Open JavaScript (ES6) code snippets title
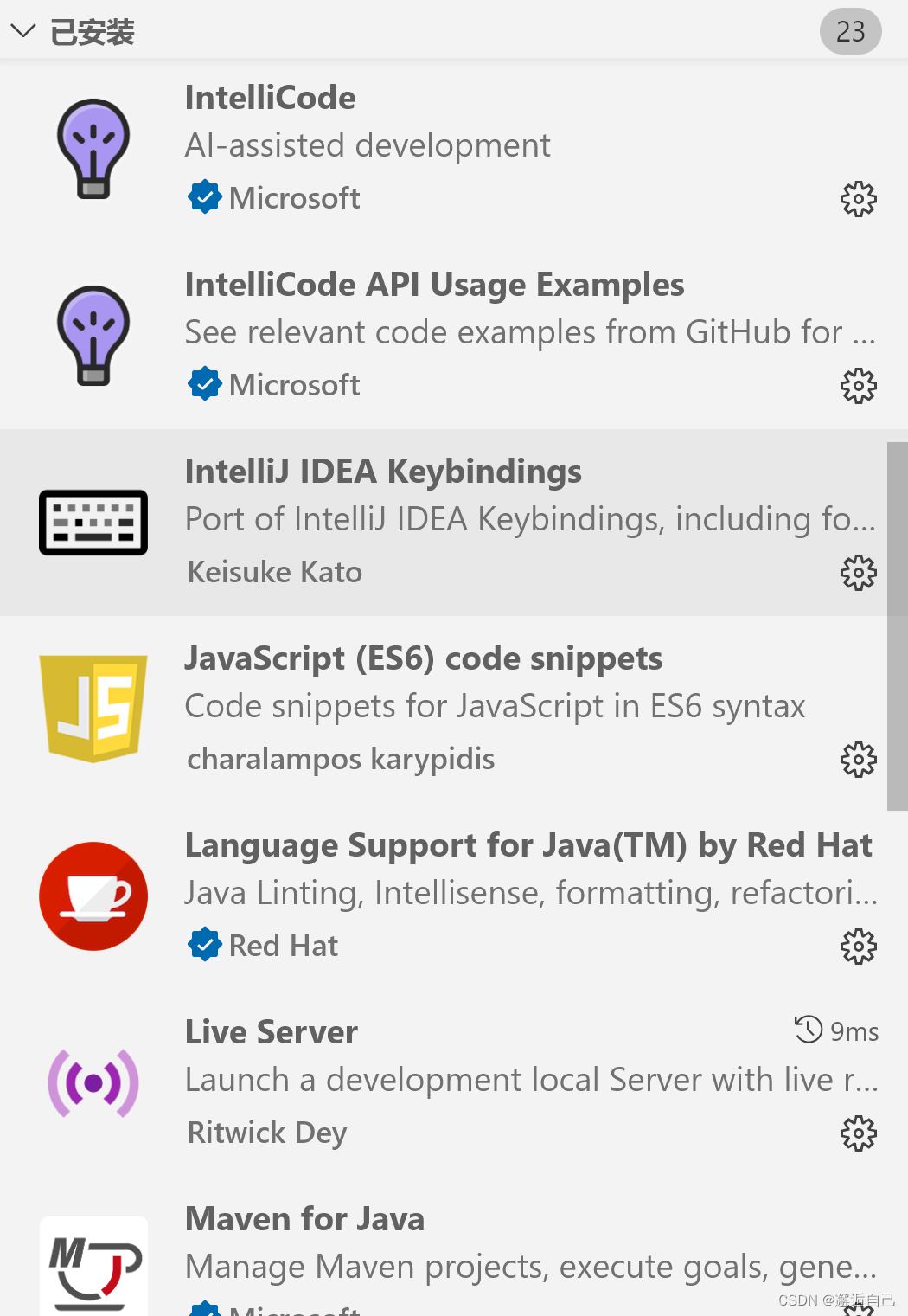Viewport: 908px width, 1316px height. click(x=424, y=658)
